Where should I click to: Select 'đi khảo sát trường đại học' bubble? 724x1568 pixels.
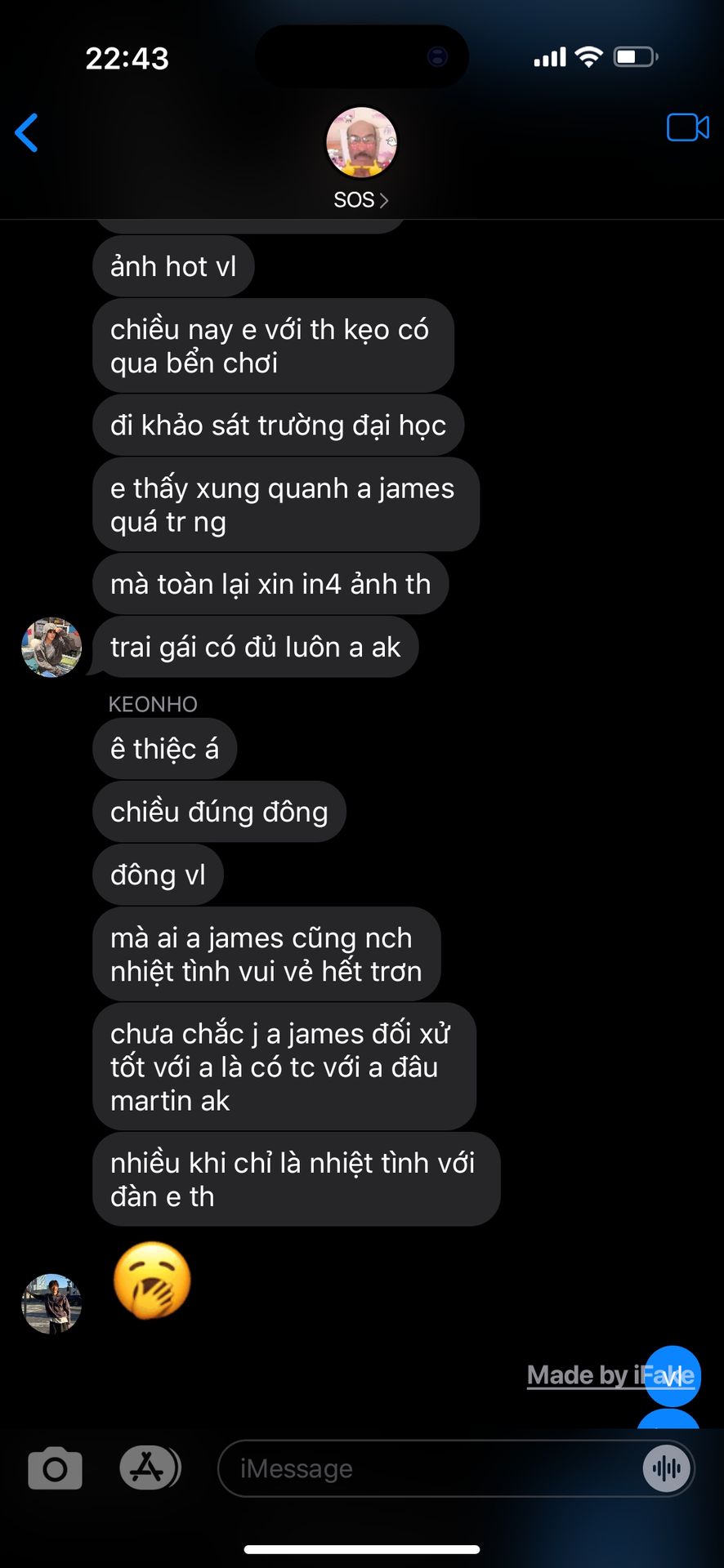278,425
